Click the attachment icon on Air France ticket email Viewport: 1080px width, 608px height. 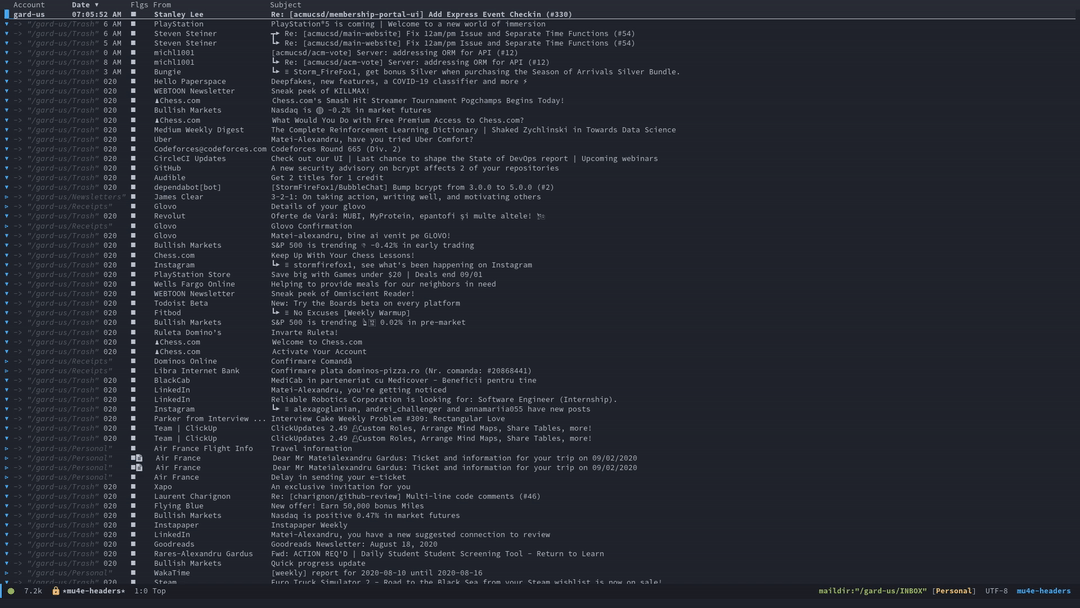[139, 457]
